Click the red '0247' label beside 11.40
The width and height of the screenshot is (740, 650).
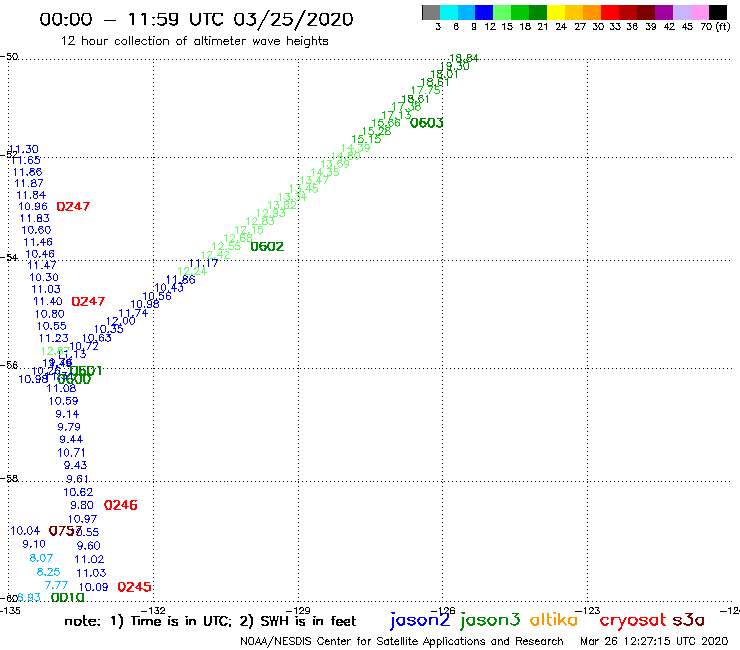(x=88, y=301)
